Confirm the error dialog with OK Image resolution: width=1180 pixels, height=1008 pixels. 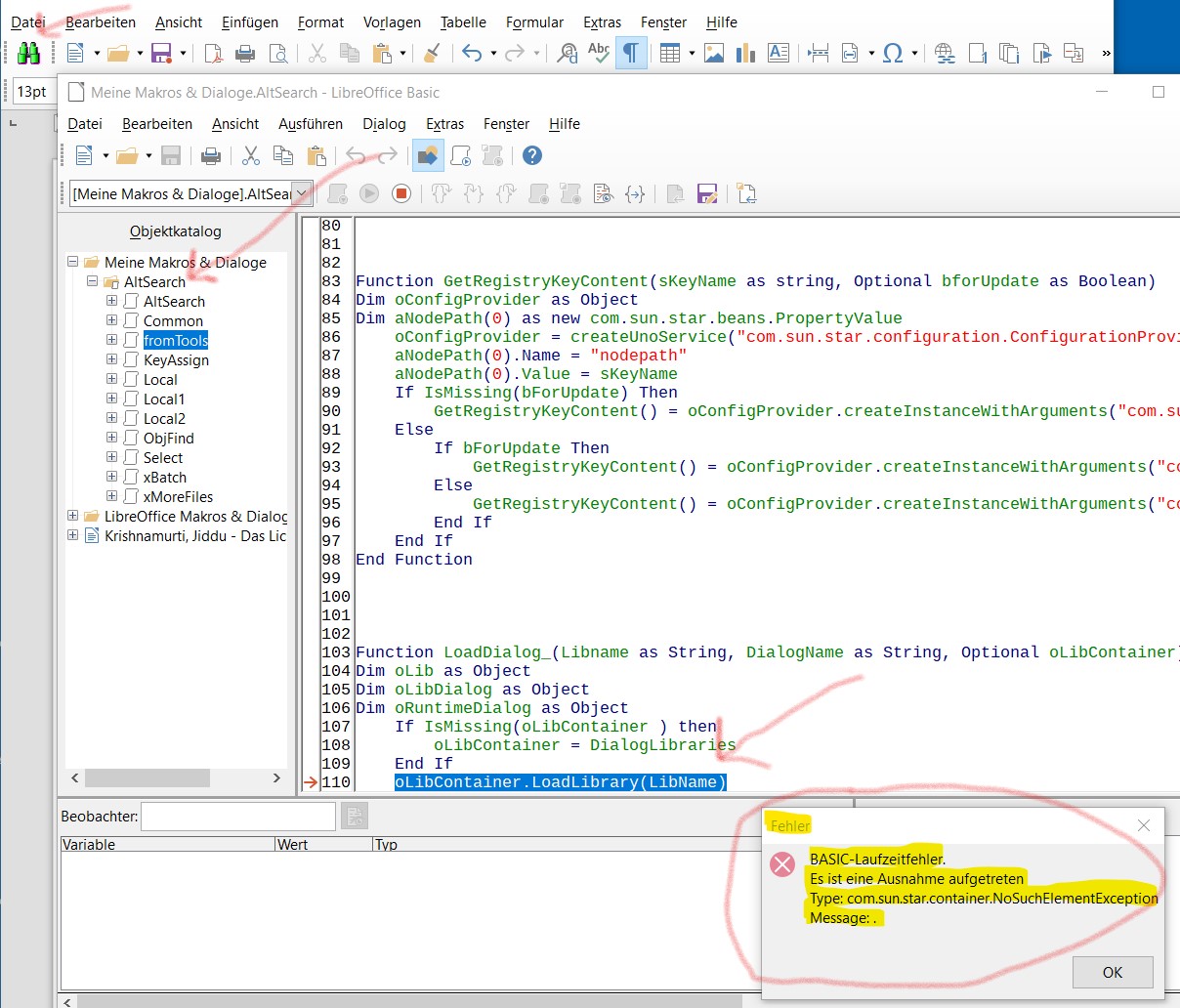[1113, 972]
